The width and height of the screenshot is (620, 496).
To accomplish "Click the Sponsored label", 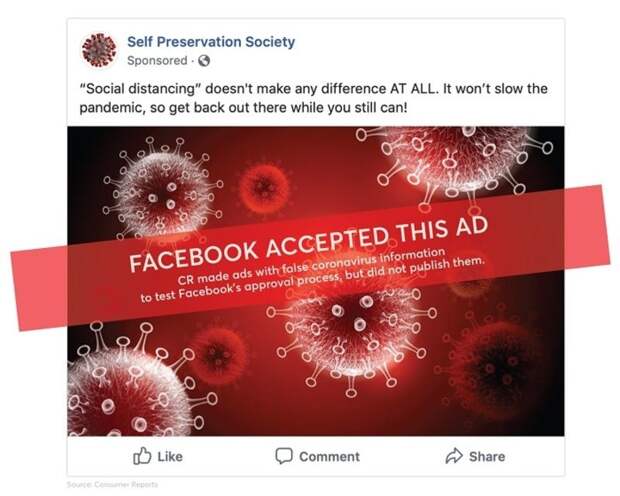I will tap(157, 61).
